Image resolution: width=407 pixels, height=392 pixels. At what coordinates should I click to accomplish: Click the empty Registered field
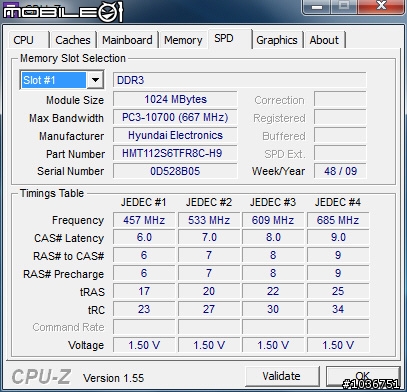pyautogui.click(x=340, y=117)
